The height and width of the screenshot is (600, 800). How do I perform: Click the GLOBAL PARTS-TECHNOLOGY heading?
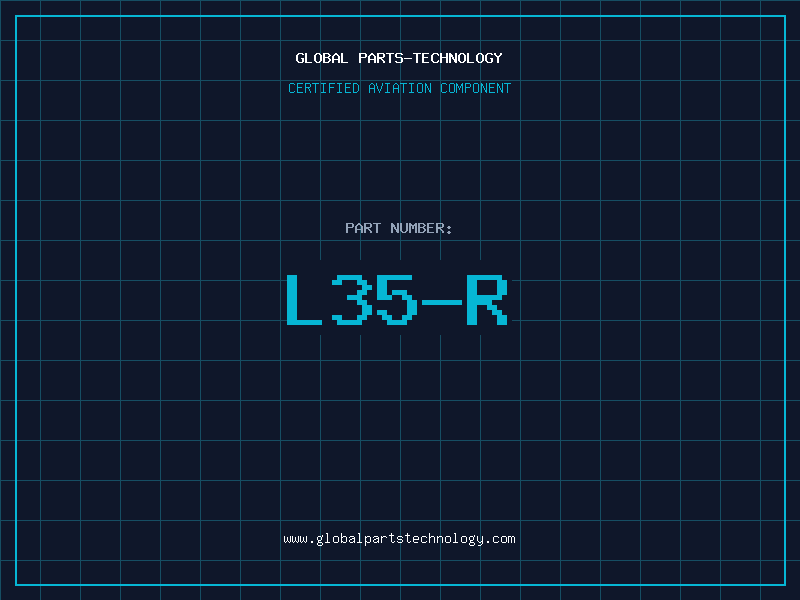(x=399, y=58)
